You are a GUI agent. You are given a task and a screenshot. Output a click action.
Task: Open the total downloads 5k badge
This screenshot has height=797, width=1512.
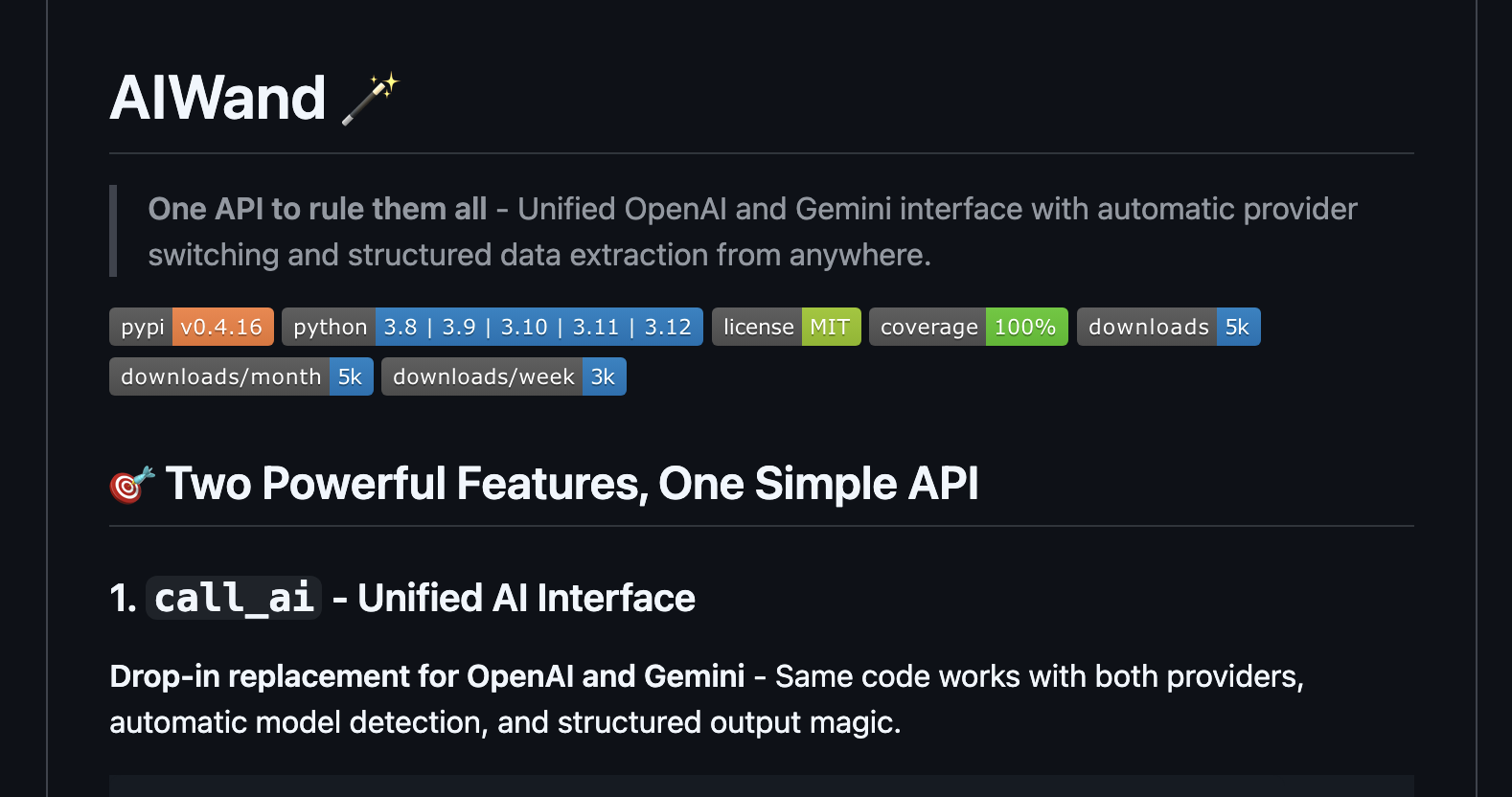click(x=1168, y=327)
